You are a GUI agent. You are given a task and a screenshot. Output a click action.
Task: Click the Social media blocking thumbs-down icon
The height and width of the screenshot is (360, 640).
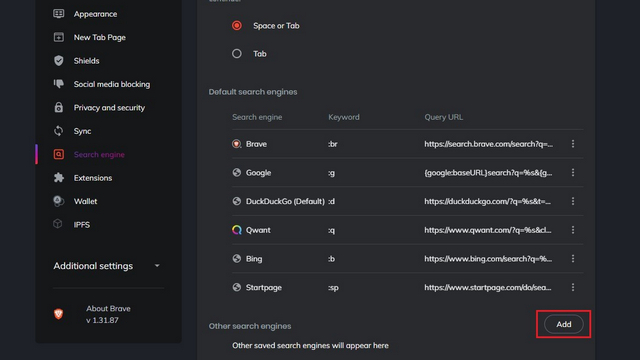click(58, 84)
